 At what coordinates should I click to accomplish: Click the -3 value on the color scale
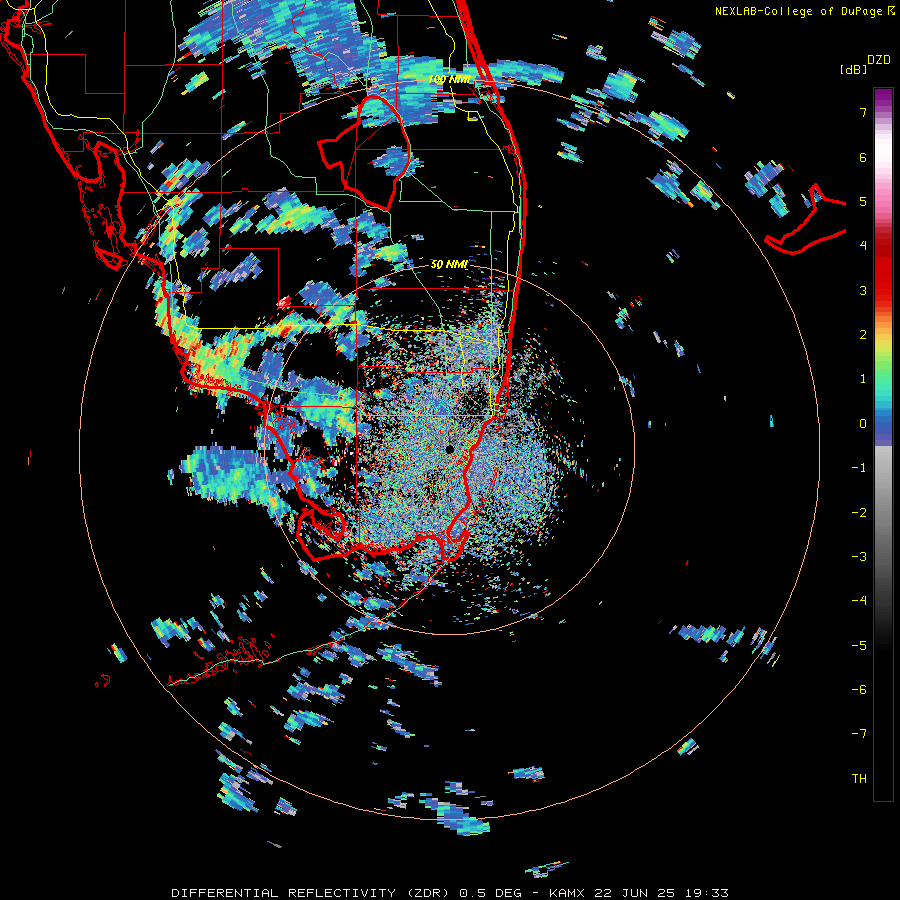(859, 557)
